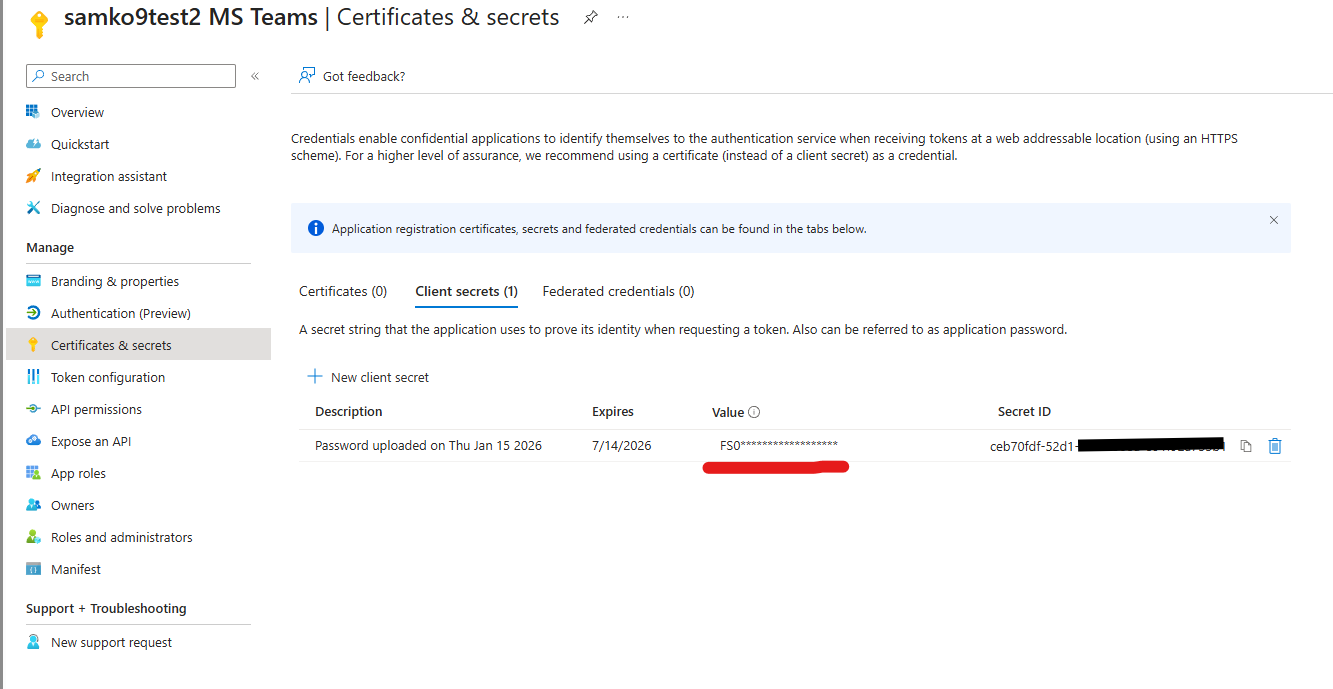Click the info icon next to Value

755,412
